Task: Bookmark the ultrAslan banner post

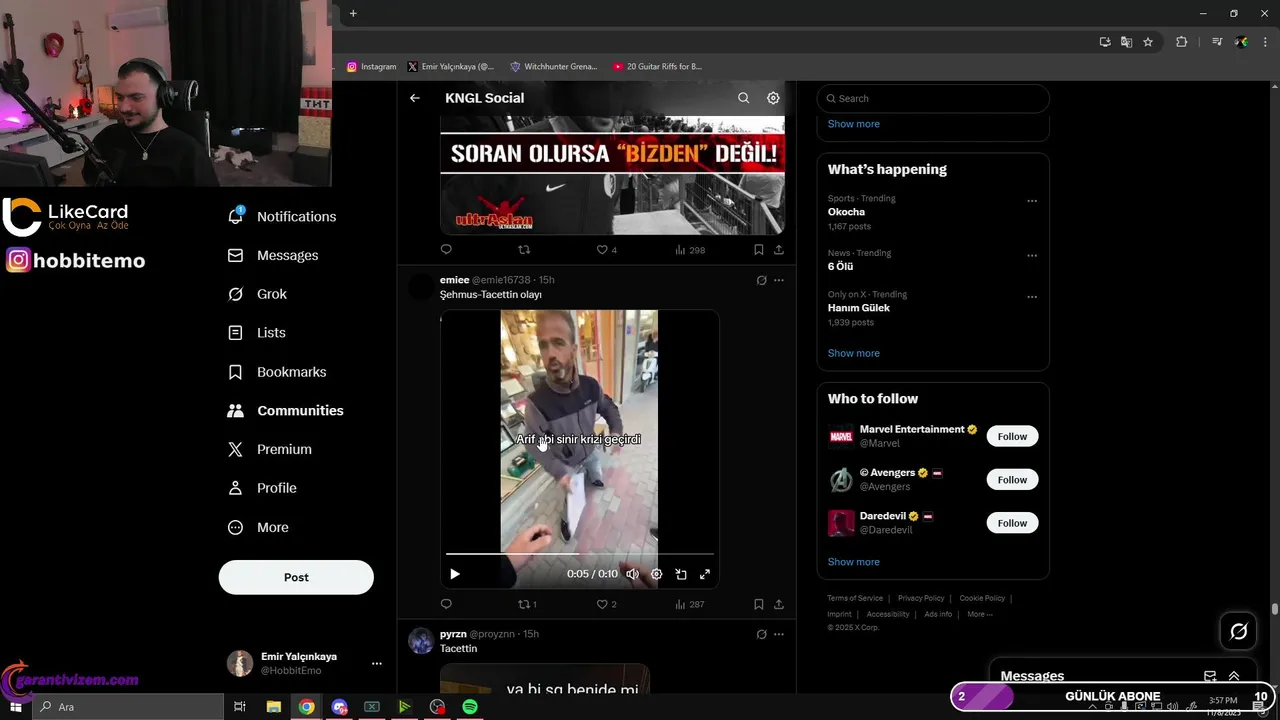Action: click(x=759, y=250)
